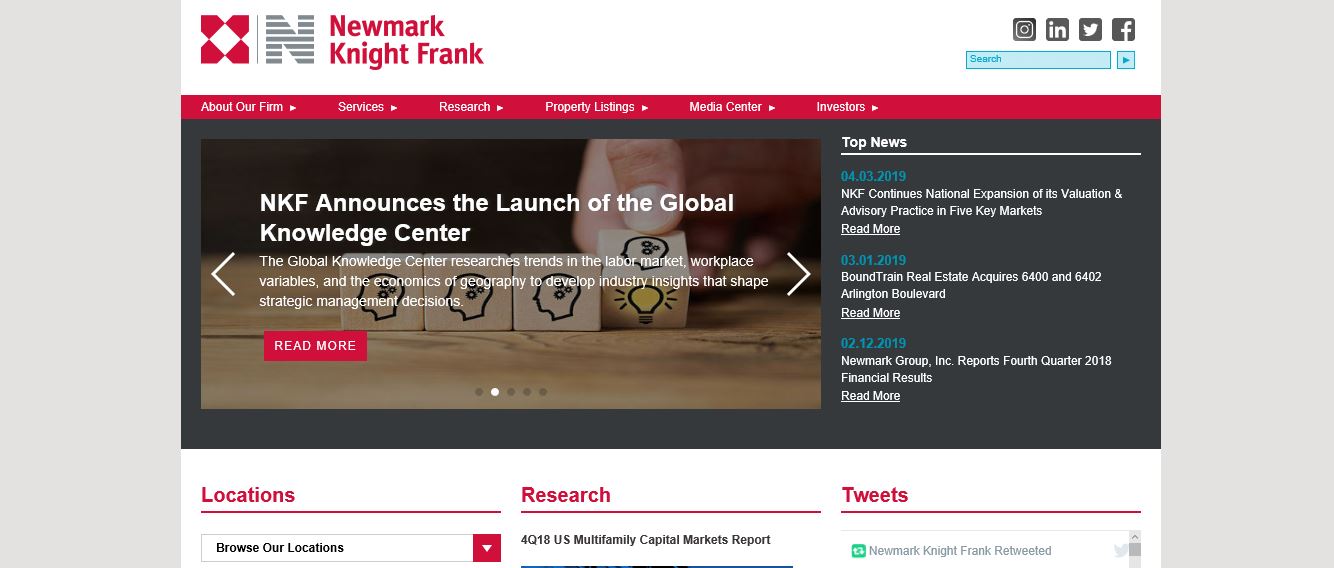The height and width of the screenshot is (568, 1334).
Task: Advance carousel with right arrow
Action: 798,274
